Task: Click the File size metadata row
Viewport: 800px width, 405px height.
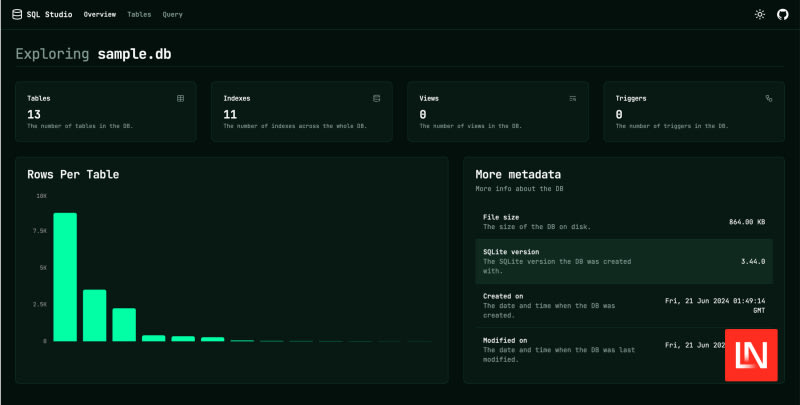Action: click(x=623, y=222)
